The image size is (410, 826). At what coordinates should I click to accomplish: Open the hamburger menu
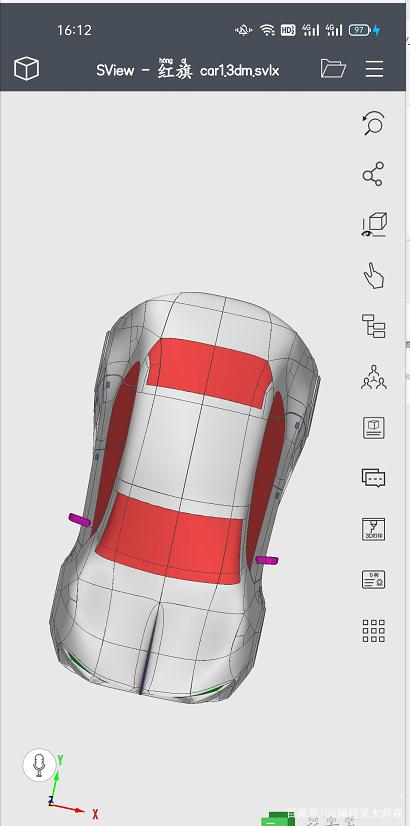pos(374,69)
